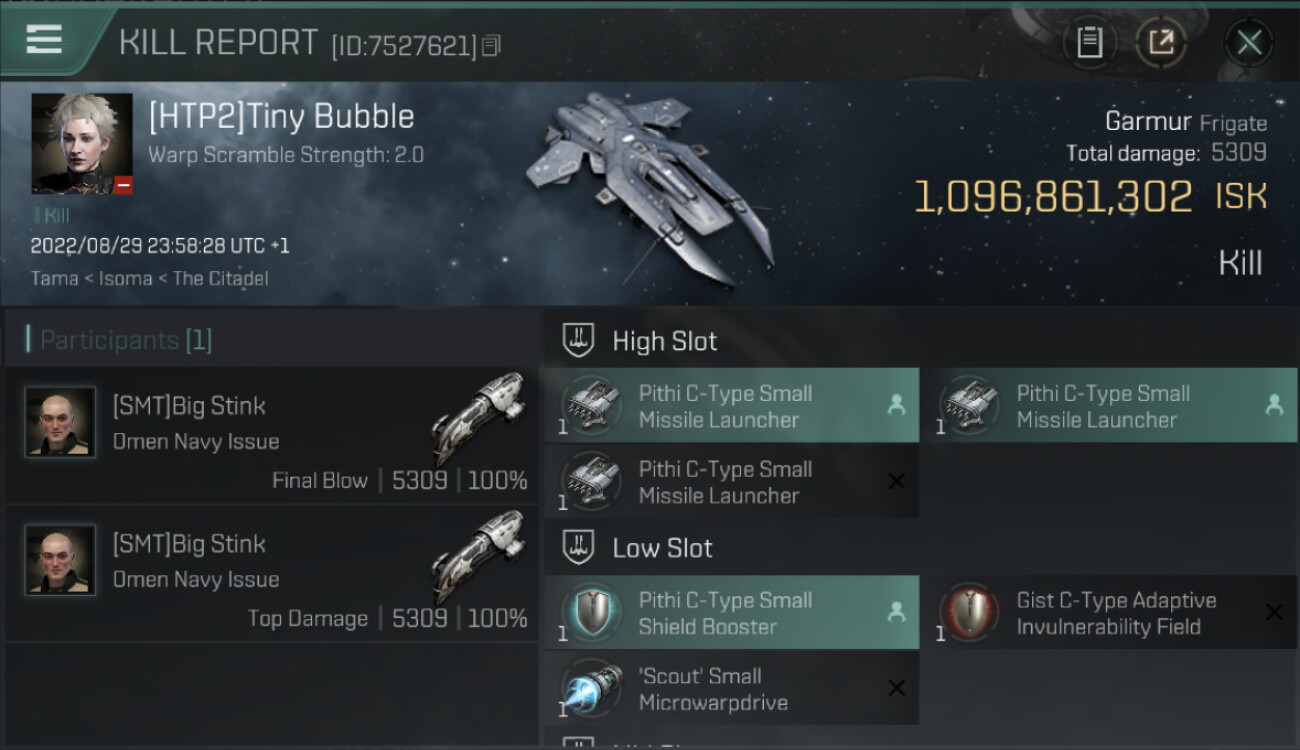Screen dimensions: 1300x750
Task: Open the hamburger menu icon
Action: (x=44, y=40)
